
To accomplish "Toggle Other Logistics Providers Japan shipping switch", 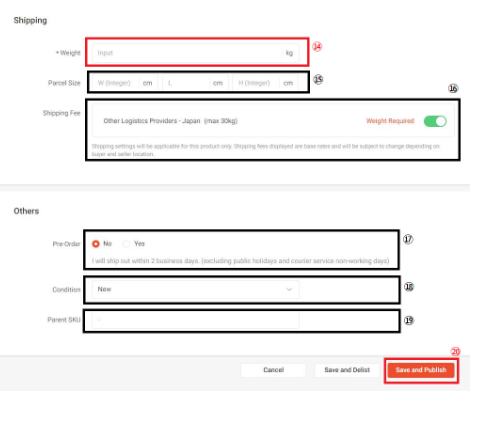I will 435,121.
